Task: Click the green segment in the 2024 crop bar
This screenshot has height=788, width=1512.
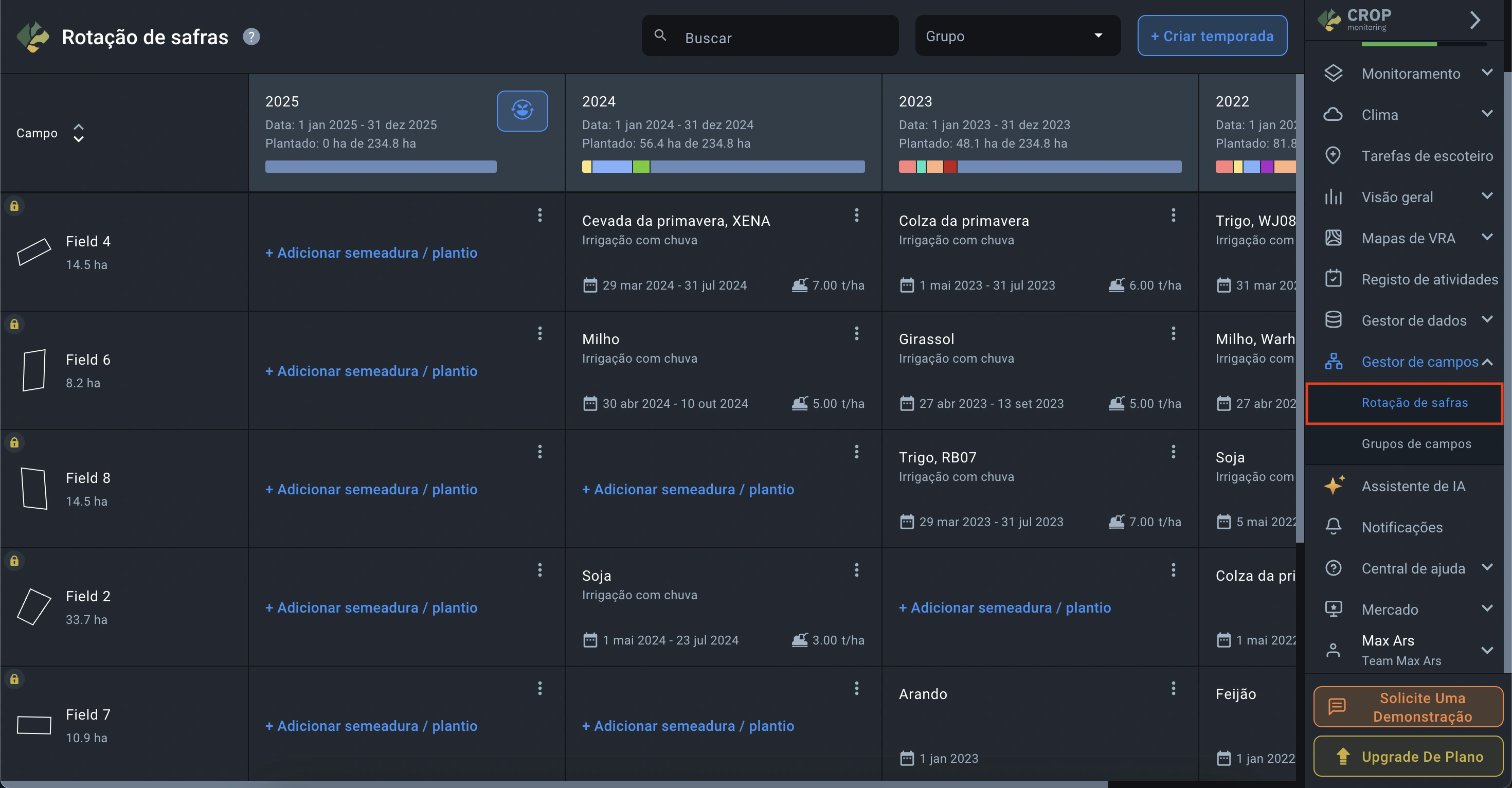Action: (641, 167)
